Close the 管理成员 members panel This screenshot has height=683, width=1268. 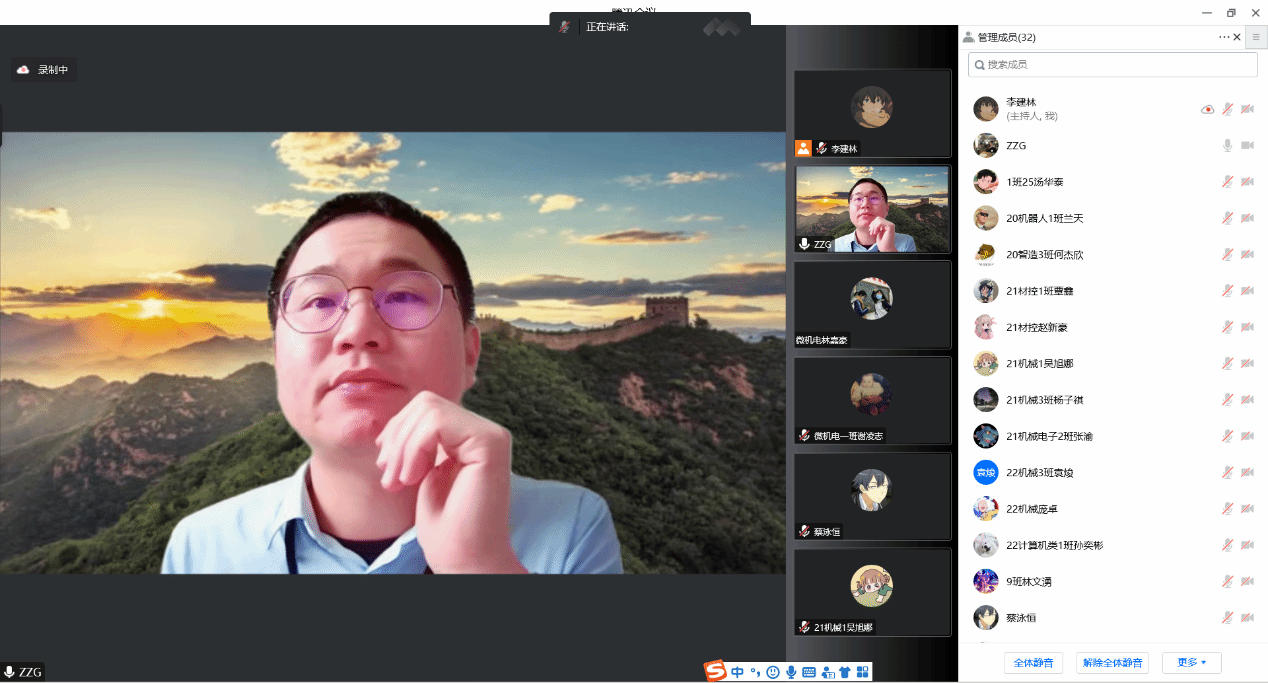click(x=1237, y=37)
